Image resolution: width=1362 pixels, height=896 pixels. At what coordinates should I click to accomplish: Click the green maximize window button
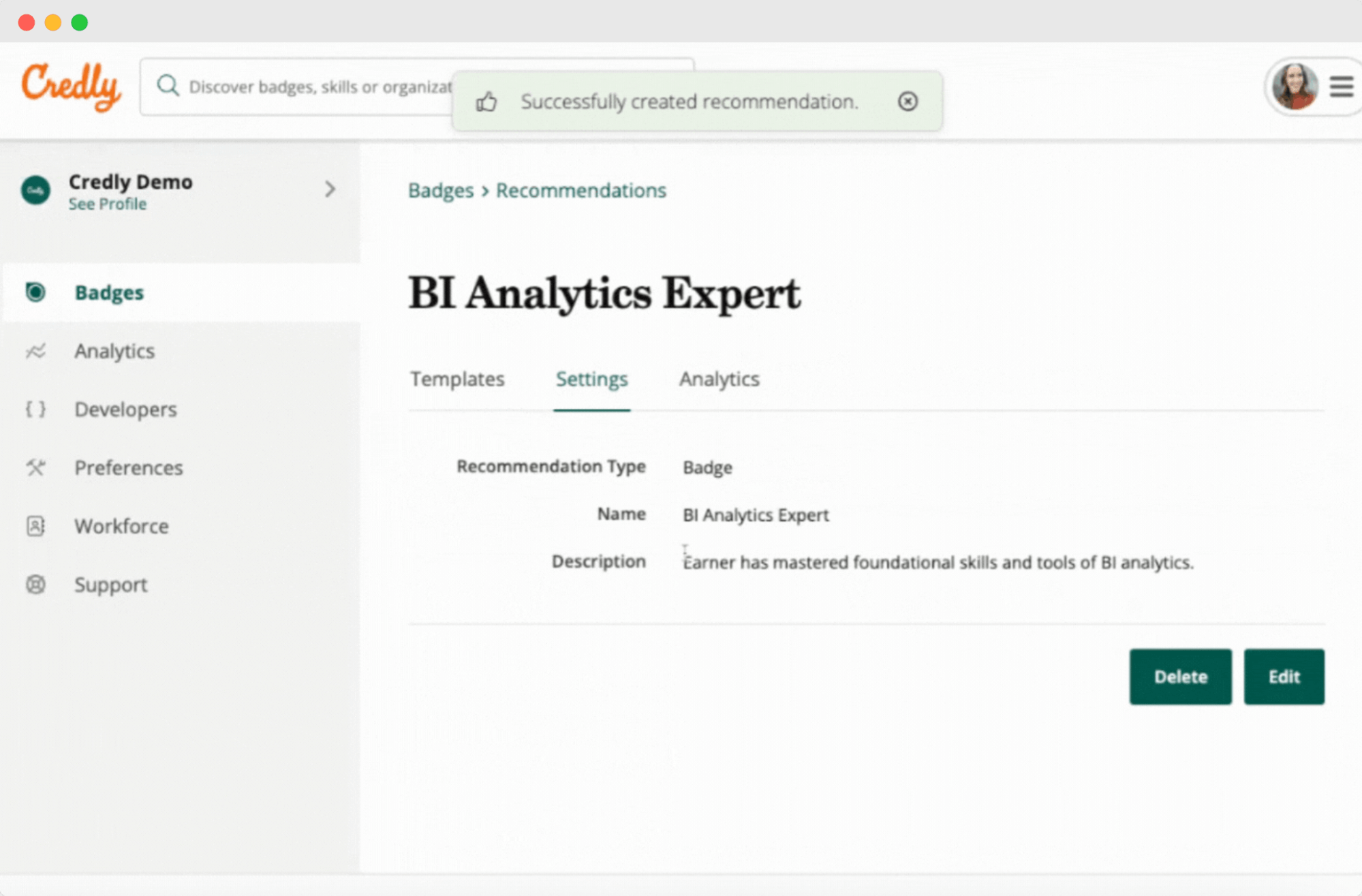80,22
